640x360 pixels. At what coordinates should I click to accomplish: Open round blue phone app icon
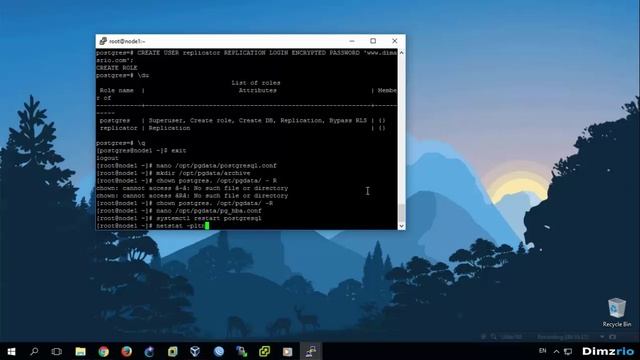tap(219, 351)
